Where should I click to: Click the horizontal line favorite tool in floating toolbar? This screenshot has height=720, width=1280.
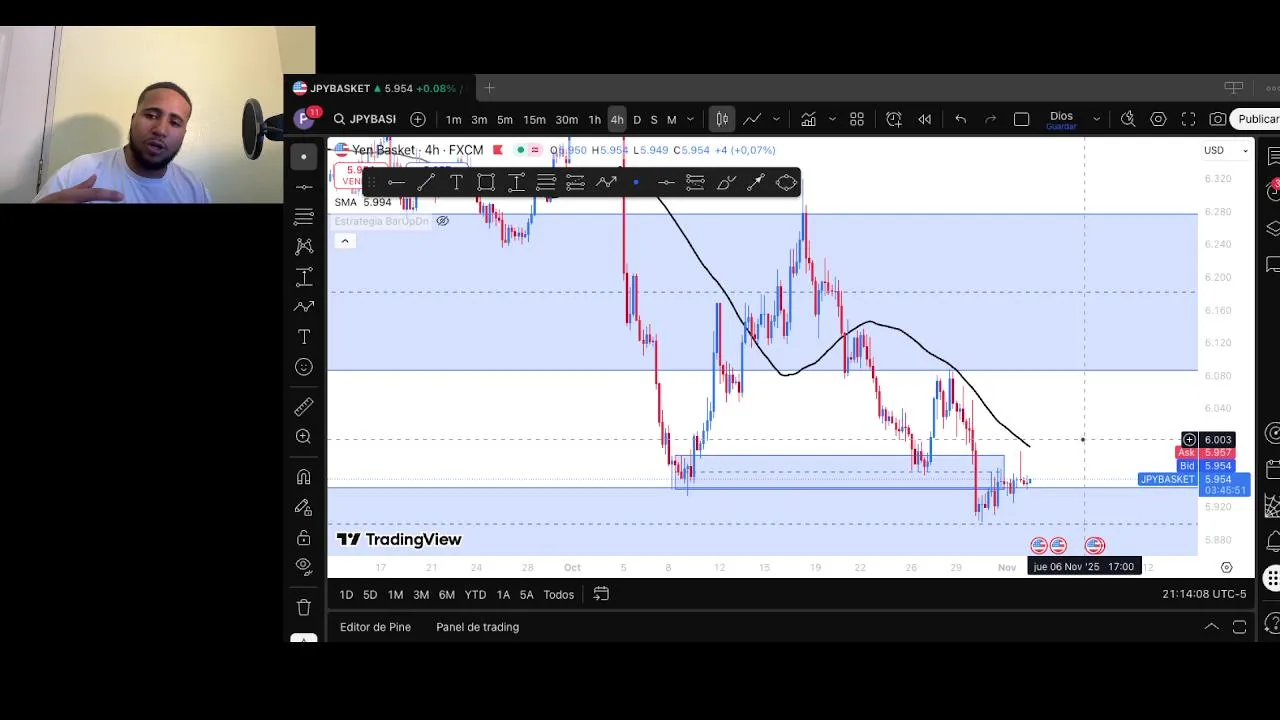(396, 182)
